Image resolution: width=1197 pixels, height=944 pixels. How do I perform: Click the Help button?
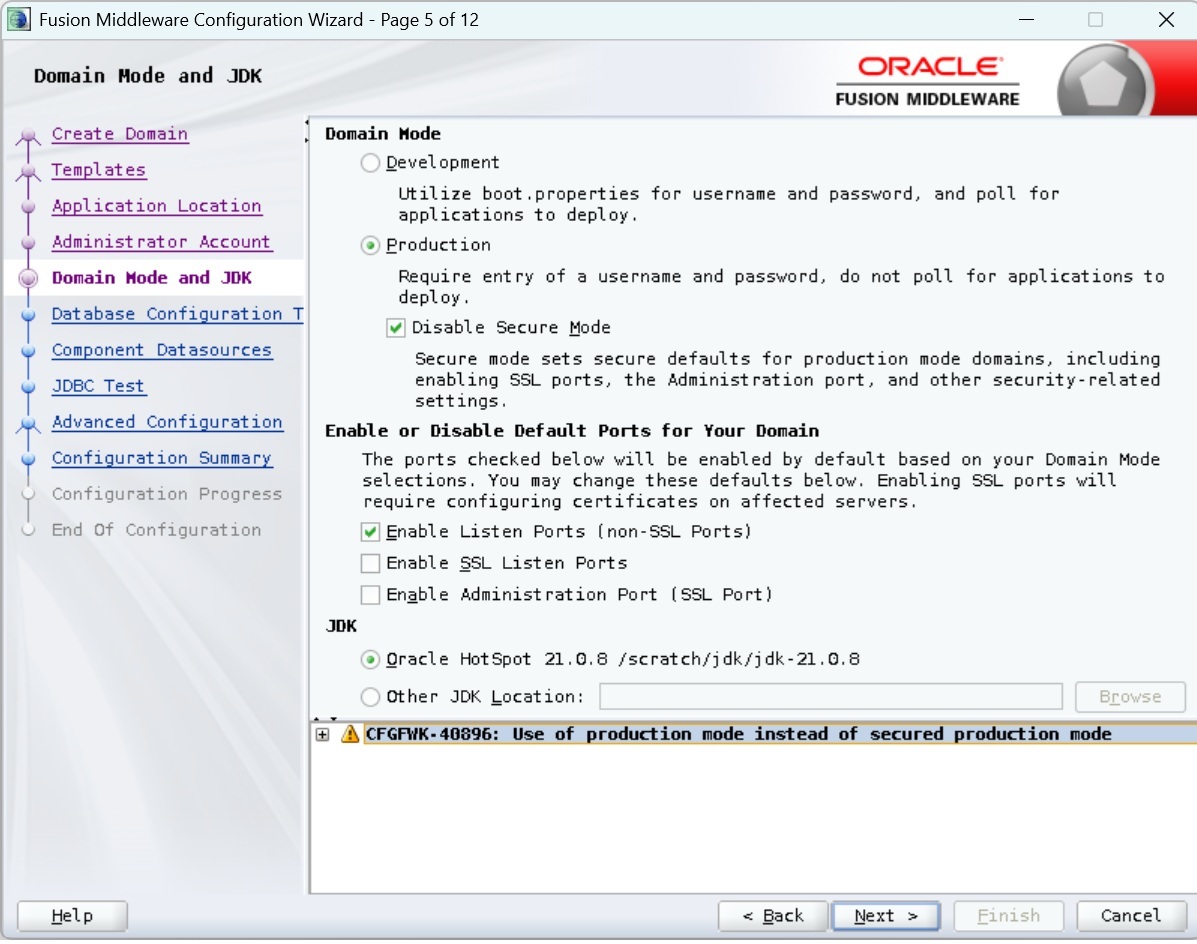73,916
